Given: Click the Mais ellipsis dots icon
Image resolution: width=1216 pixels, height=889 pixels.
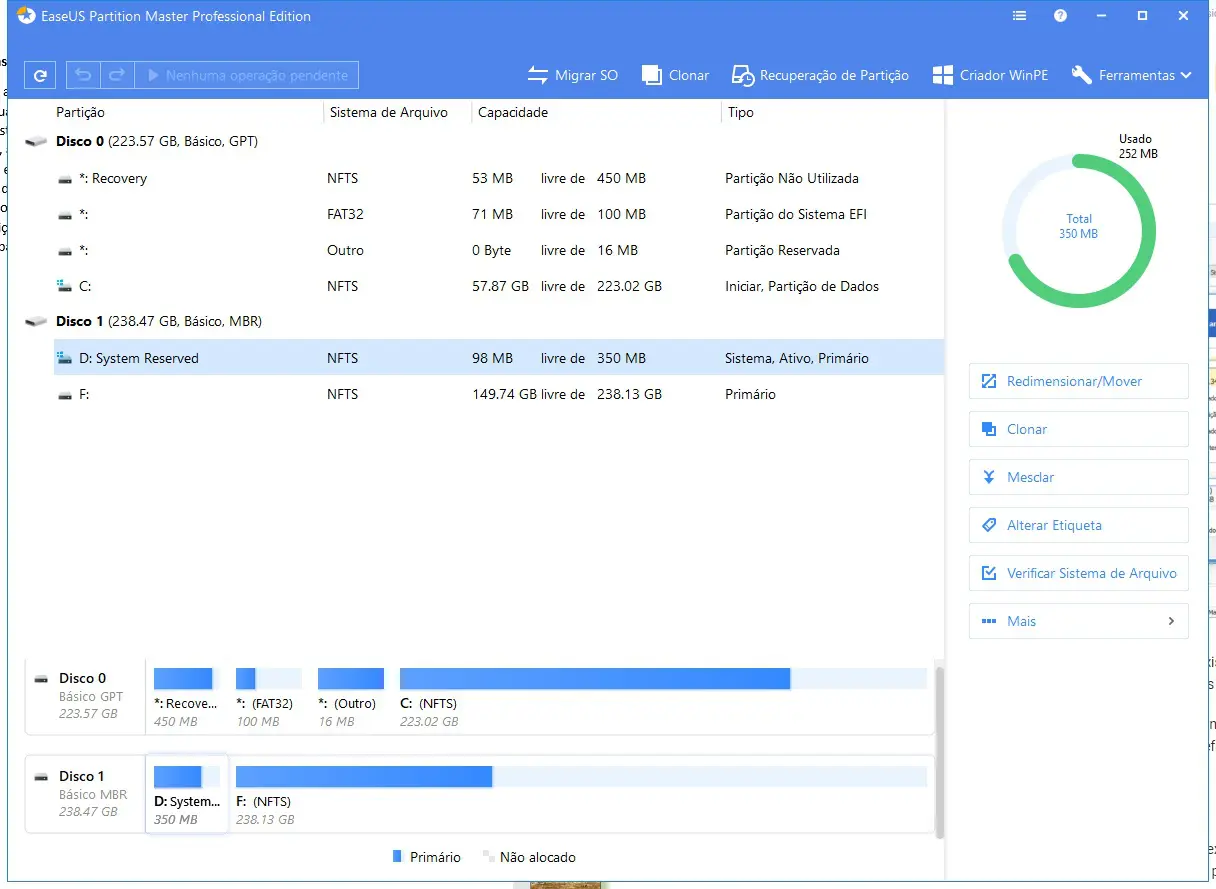Looking at the screenshot, I should tap(989, 621).
